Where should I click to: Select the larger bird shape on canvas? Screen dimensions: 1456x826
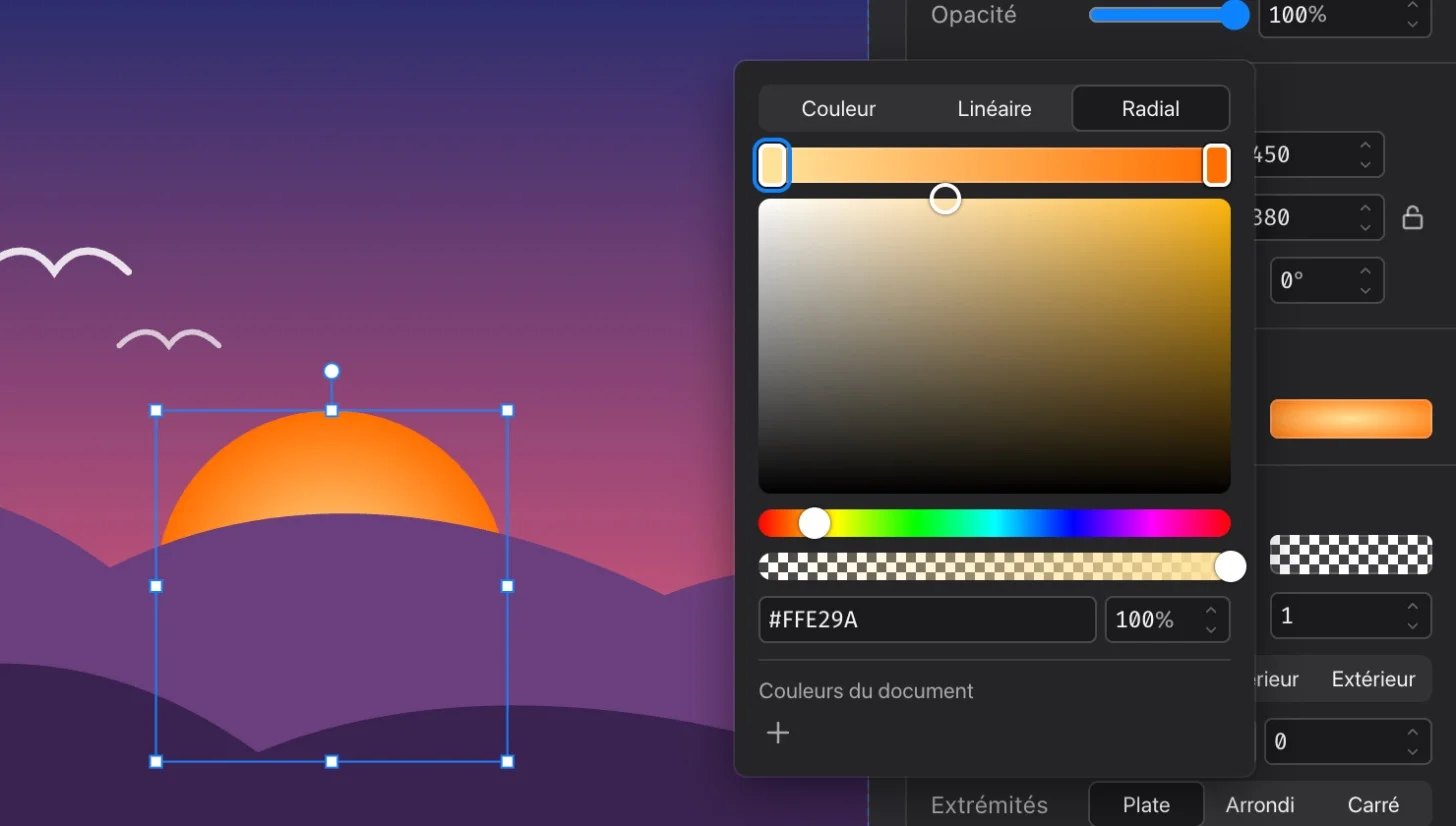coord(64,260)
